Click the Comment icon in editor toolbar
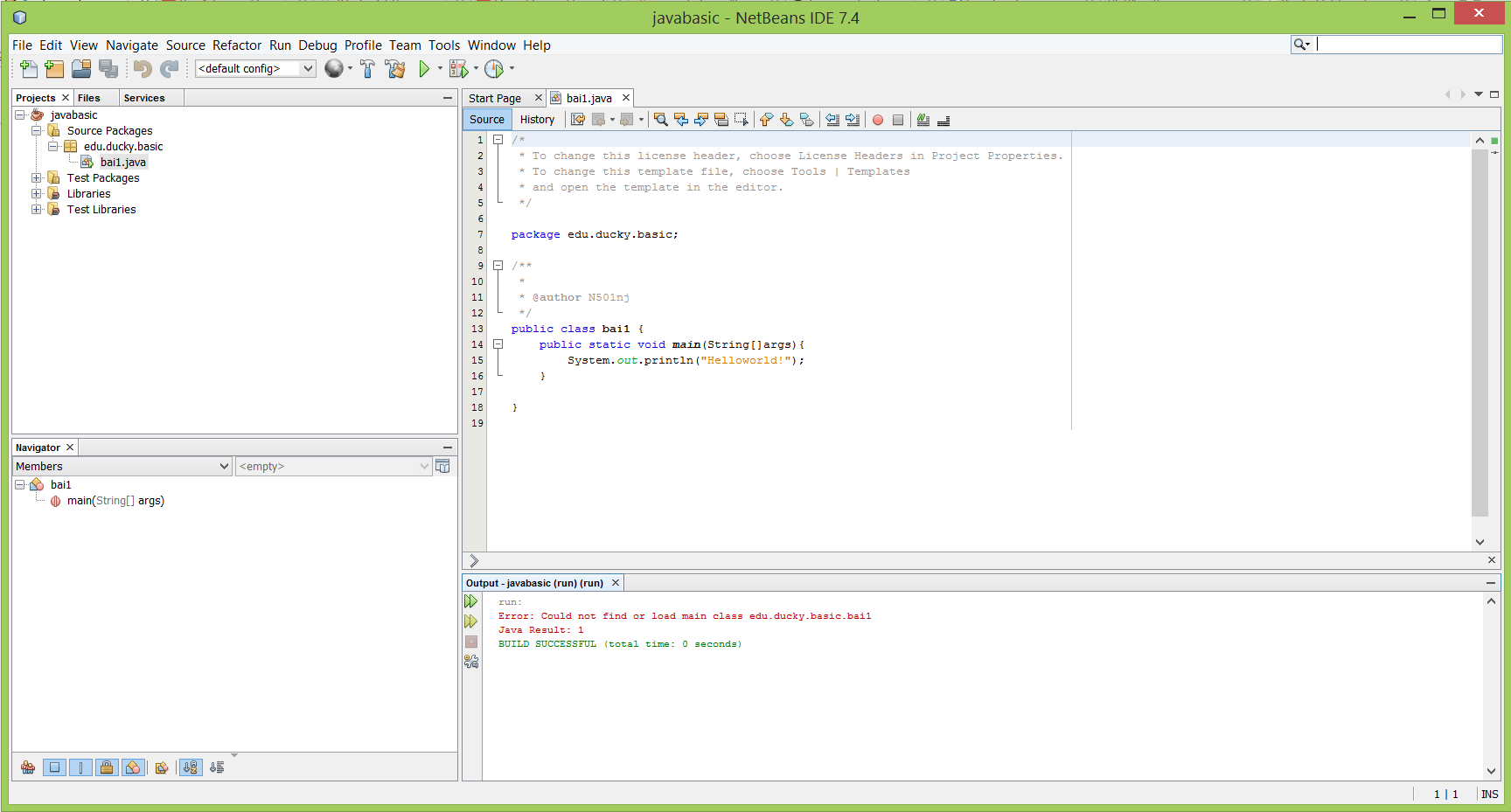 point(923,120)
